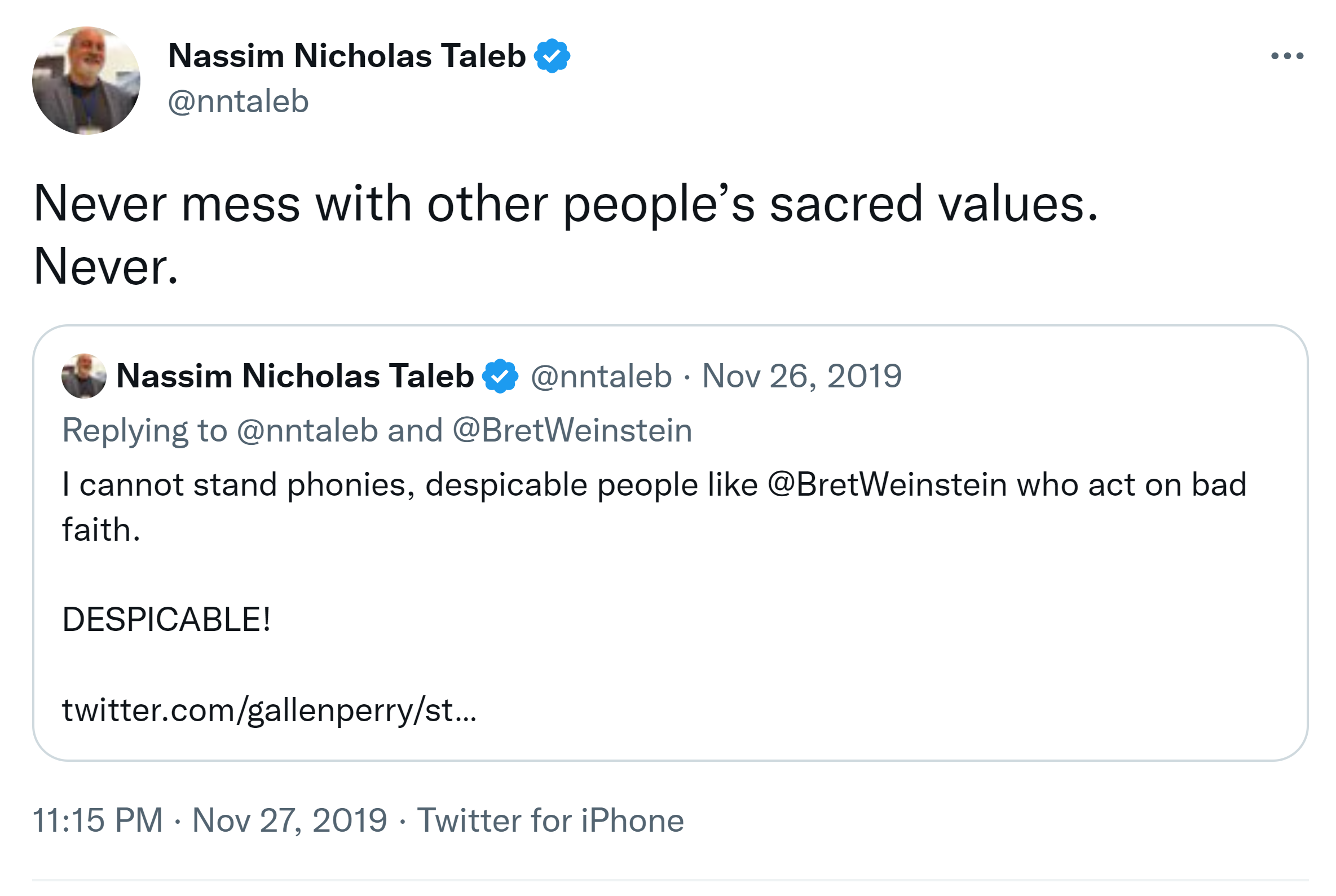Click the blue verified badge beside the top name
Screen dimensions: 1336x896
552,56
